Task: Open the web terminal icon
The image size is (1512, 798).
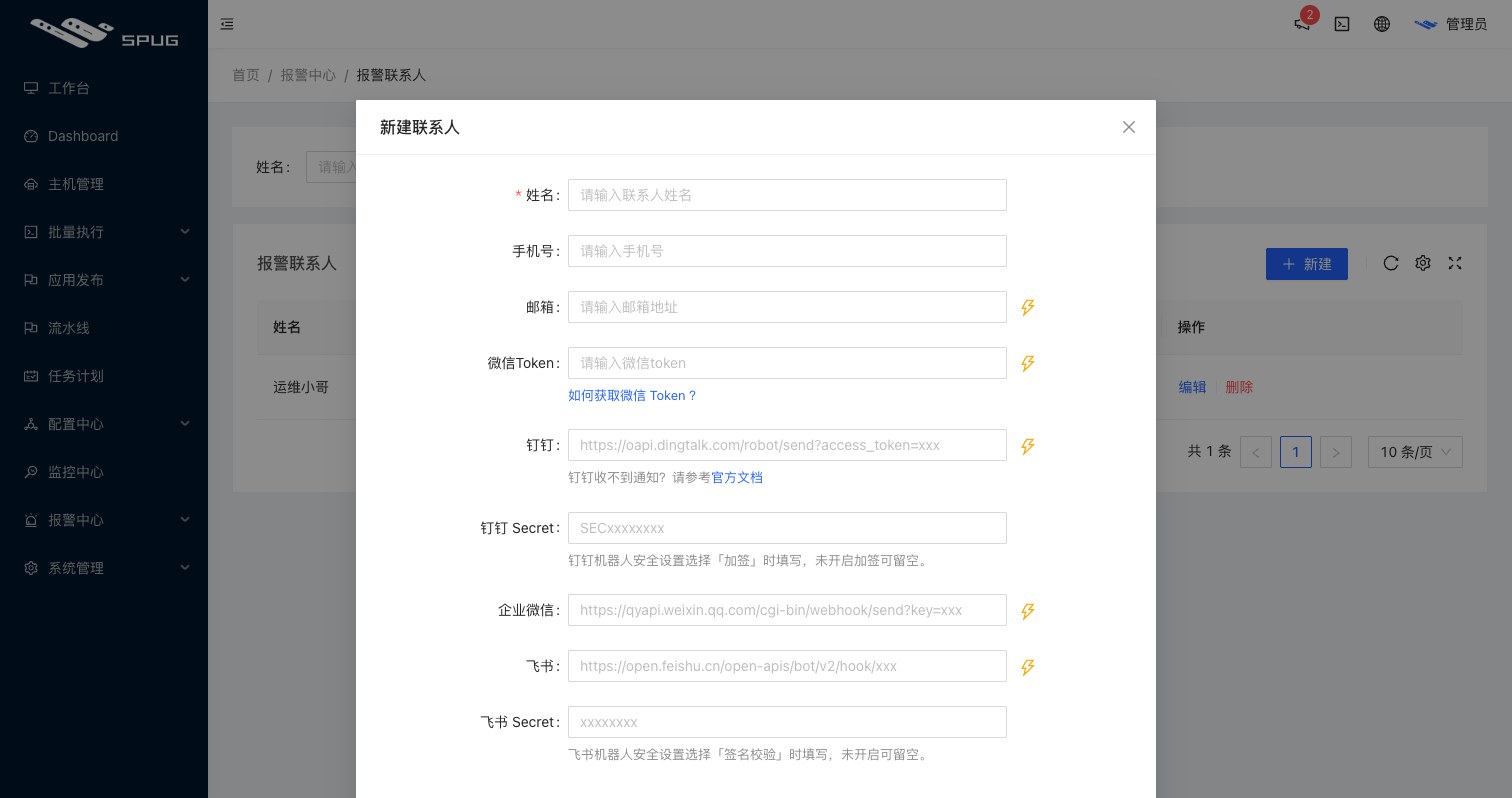Action: click(x=1342, y=24)
